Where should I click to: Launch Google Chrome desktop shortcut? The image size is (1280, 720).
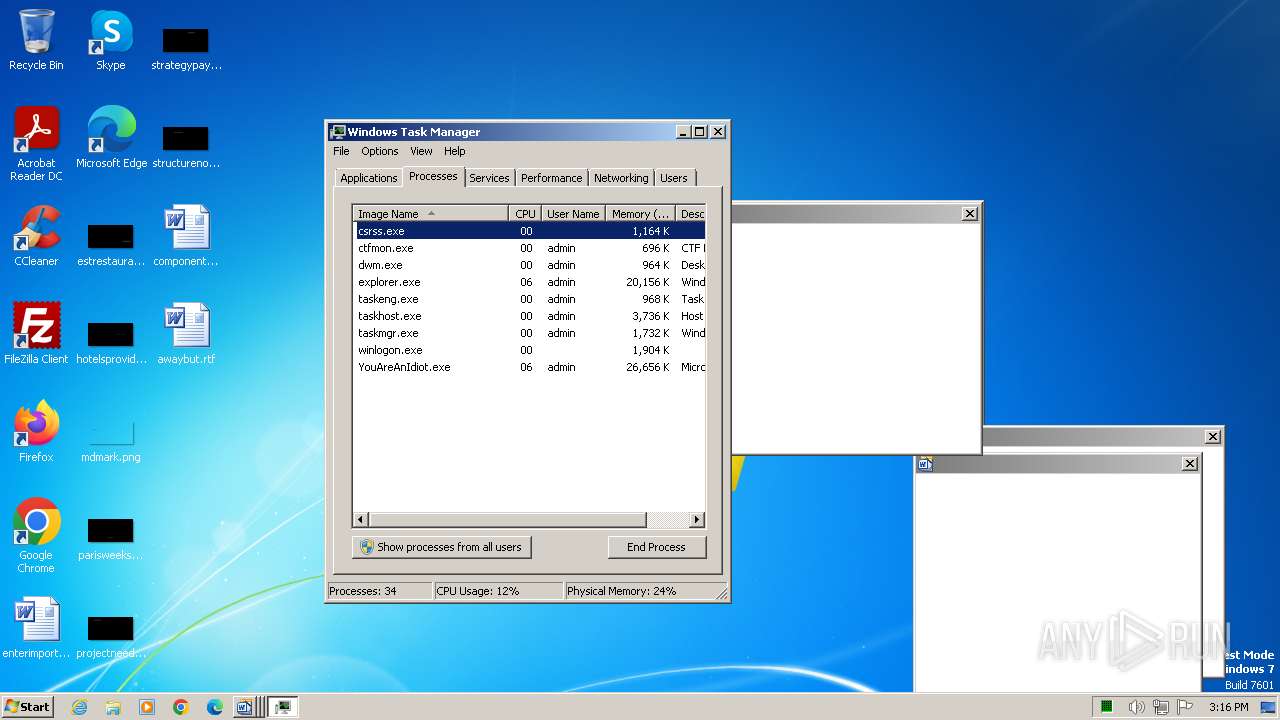(36, 536)
